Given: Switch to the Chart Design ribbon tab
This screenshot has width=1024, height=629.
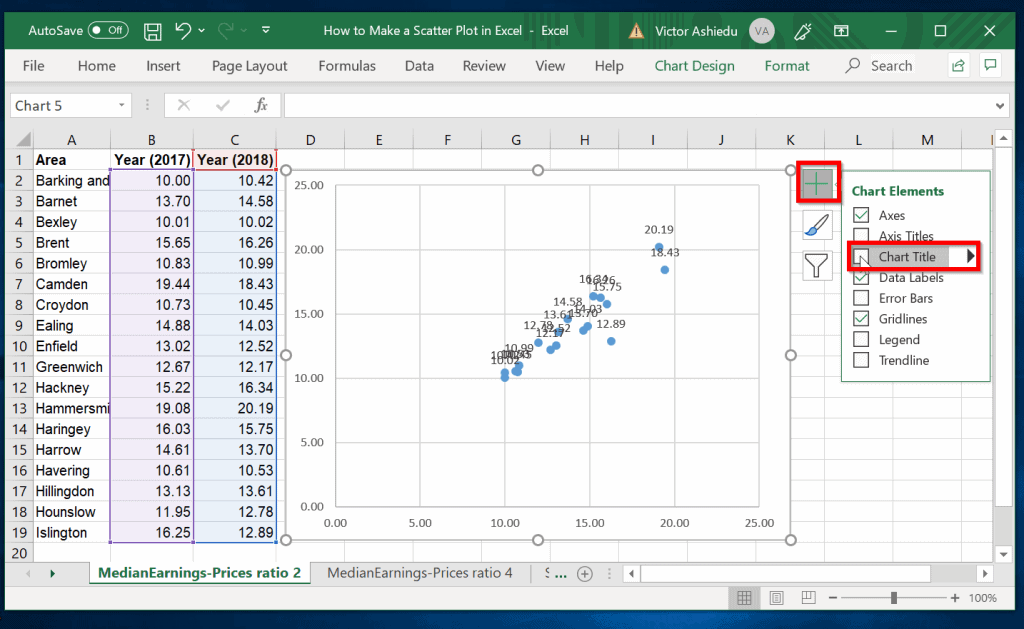Looking at the screenshot, I should (x=694, y=65).
